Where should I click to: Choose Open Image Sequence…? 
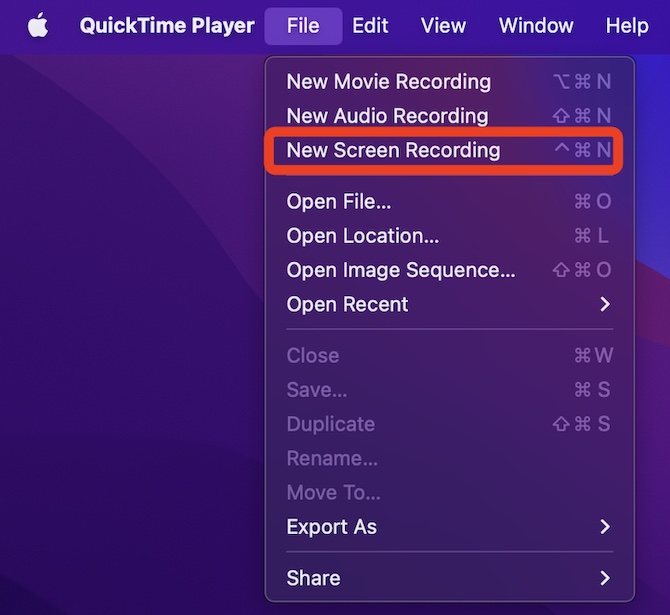449,270
